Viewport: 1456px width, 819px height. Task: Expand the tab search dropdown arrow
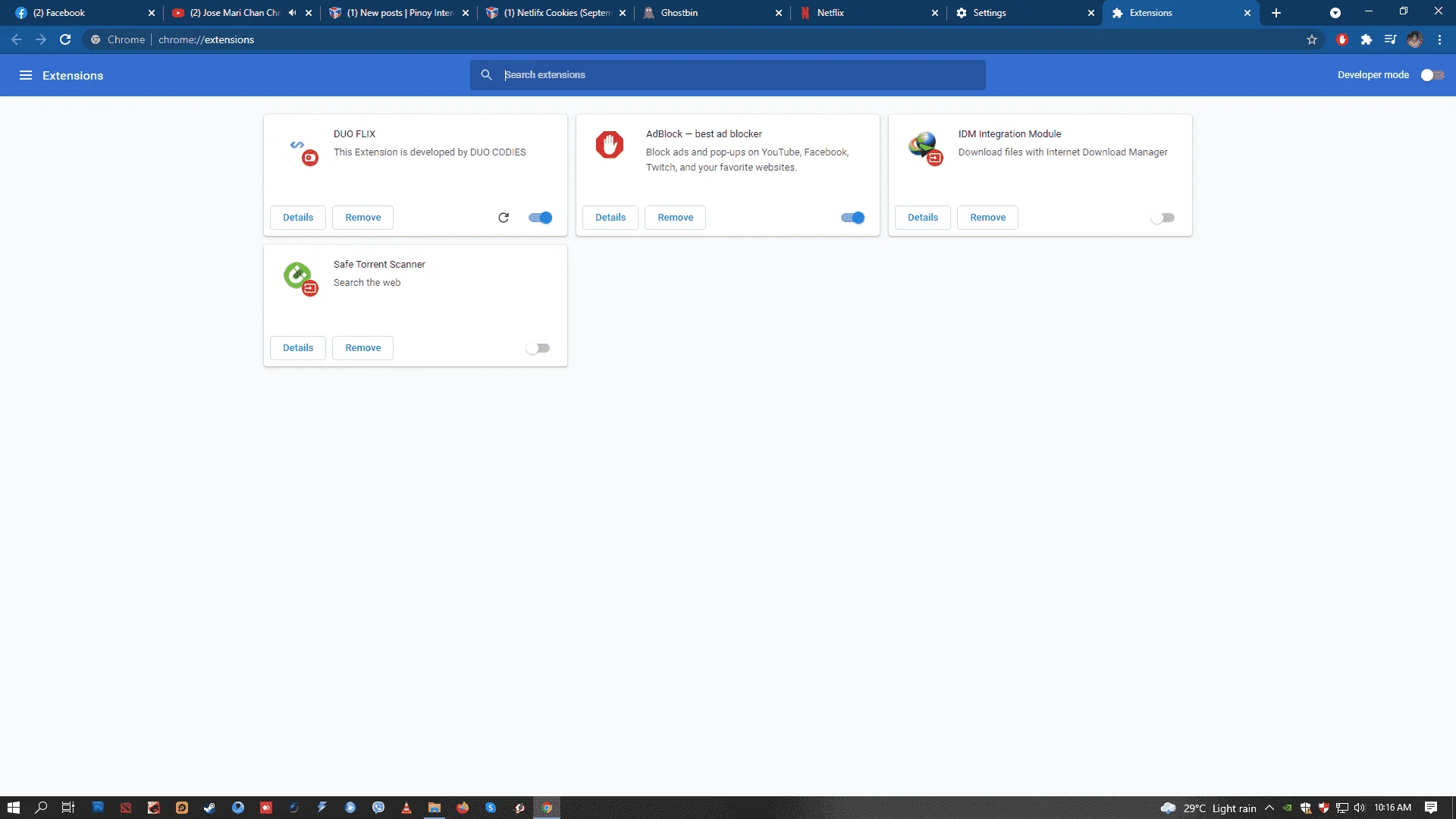coord(1335,13)
